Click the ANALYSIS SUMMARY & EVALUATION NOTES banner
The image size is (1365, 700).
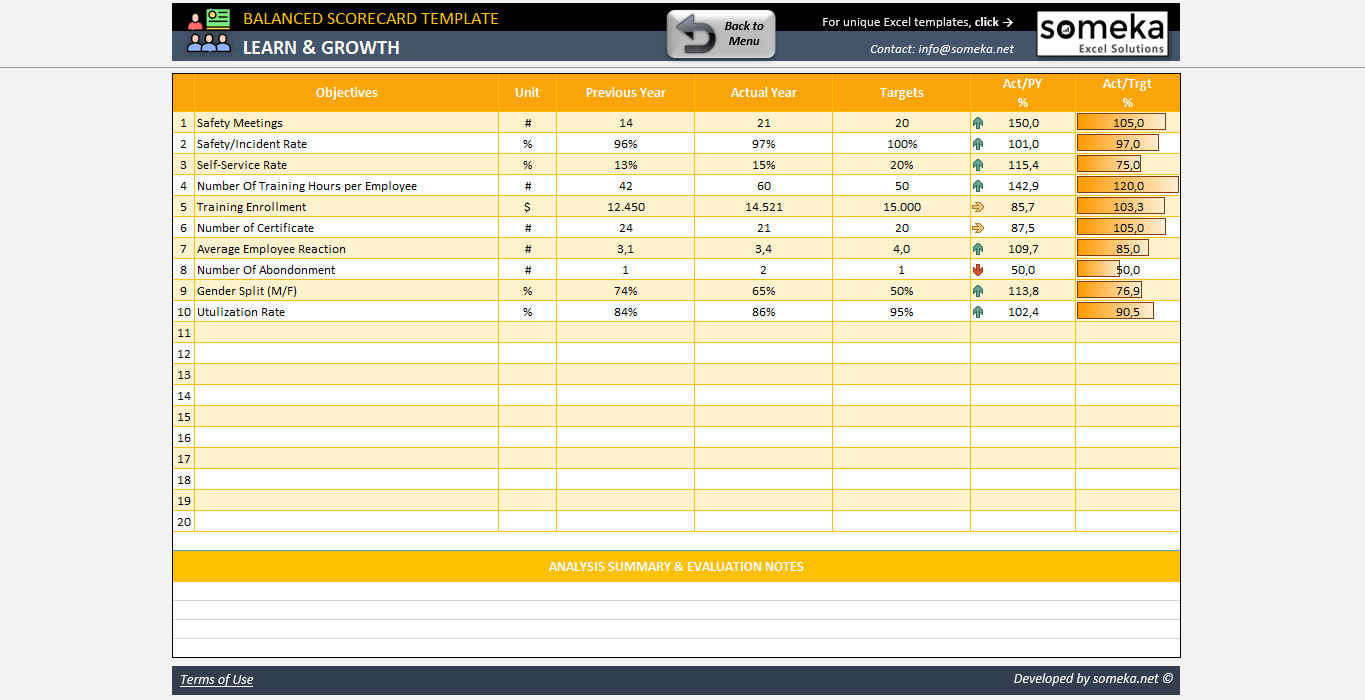pyautogui.click(x=676, y=566)
